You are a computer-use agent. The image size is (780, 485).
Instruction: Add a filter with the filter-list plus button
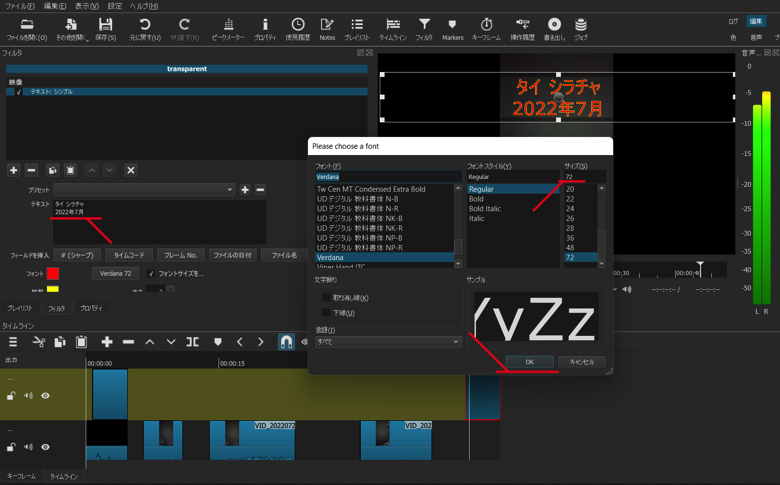click(x=13, y=170)
